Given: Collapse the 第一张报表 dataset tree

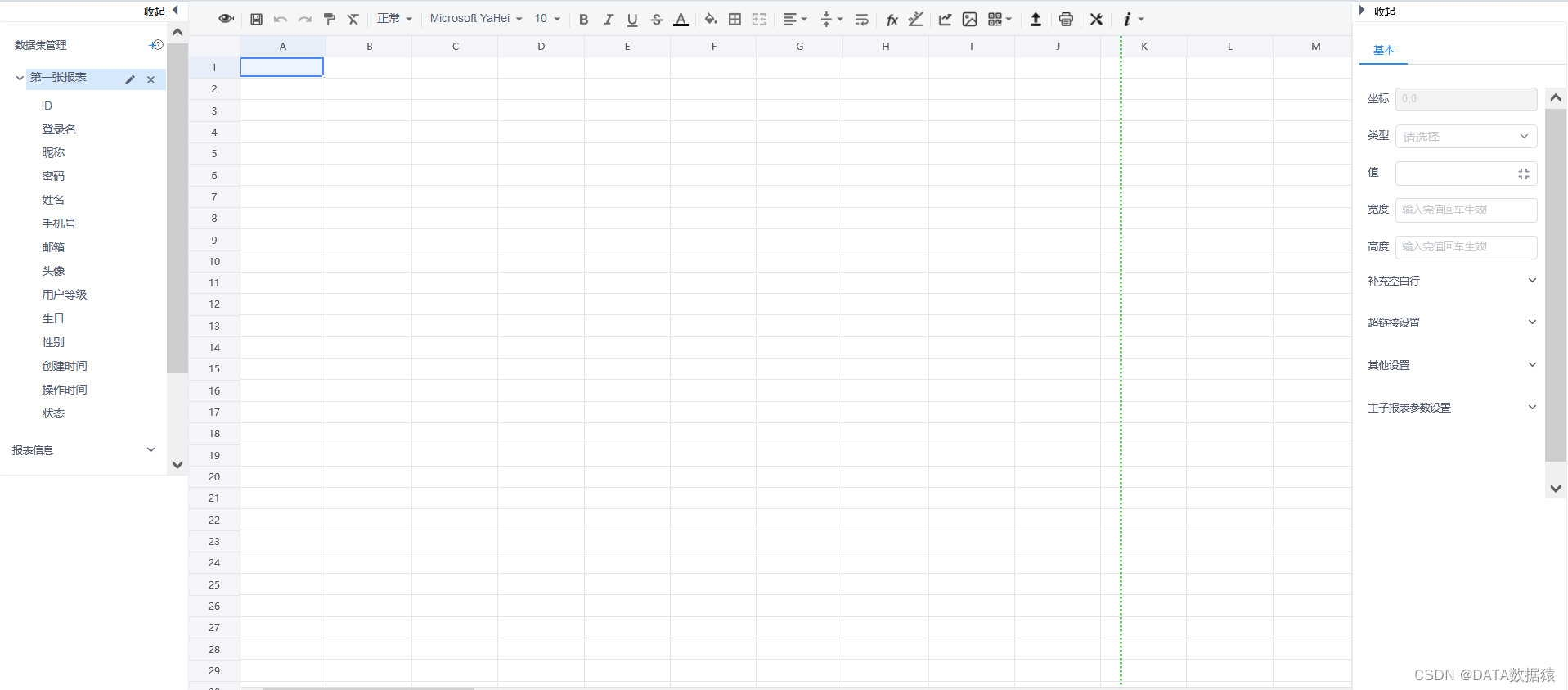Looking at the screenshot, I should (20, 78).
